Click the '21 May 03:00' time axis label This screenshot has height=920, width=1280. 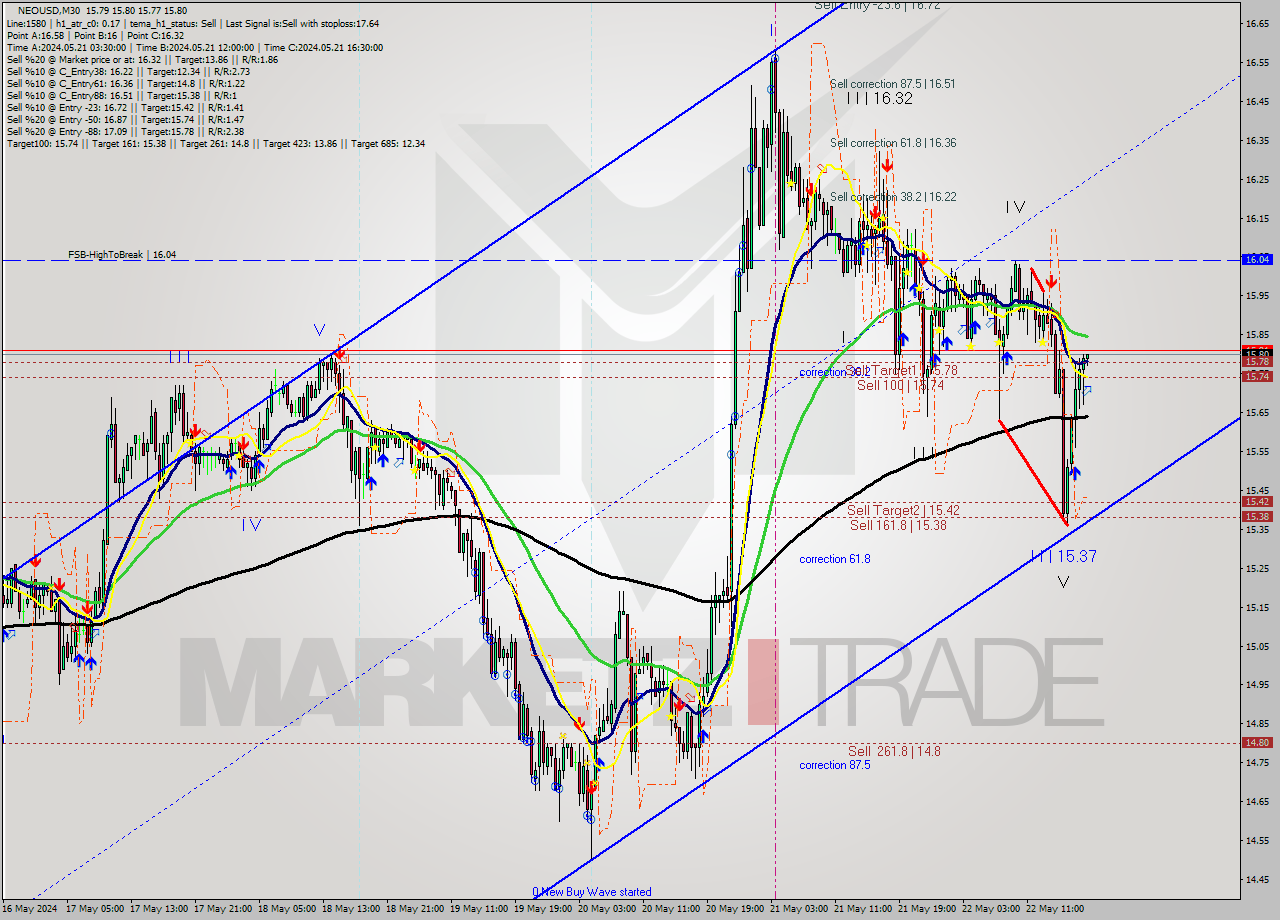[x=799, y=909]
